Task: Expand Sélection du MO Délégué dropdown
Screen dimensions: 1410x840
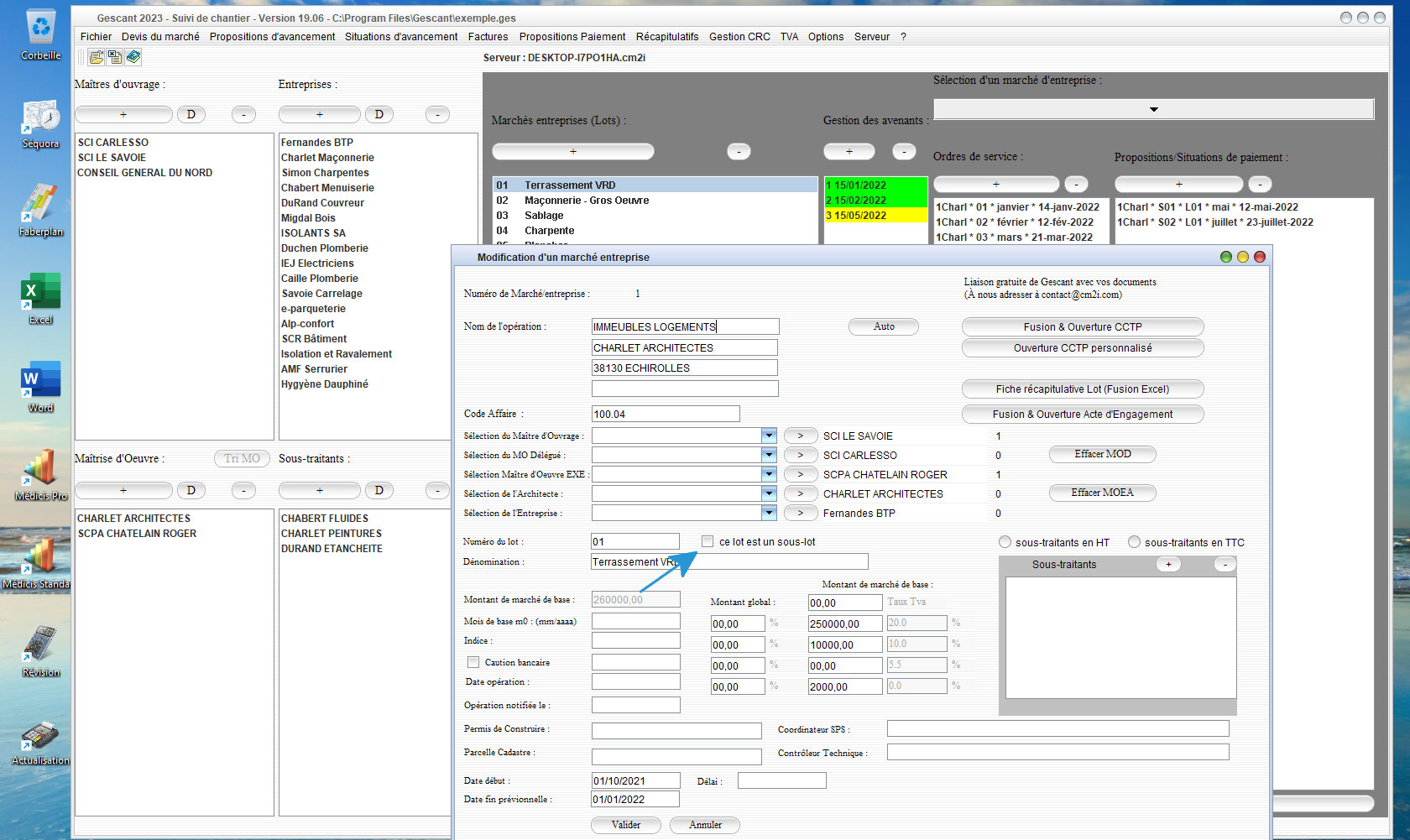Action: tap(769, 455)
